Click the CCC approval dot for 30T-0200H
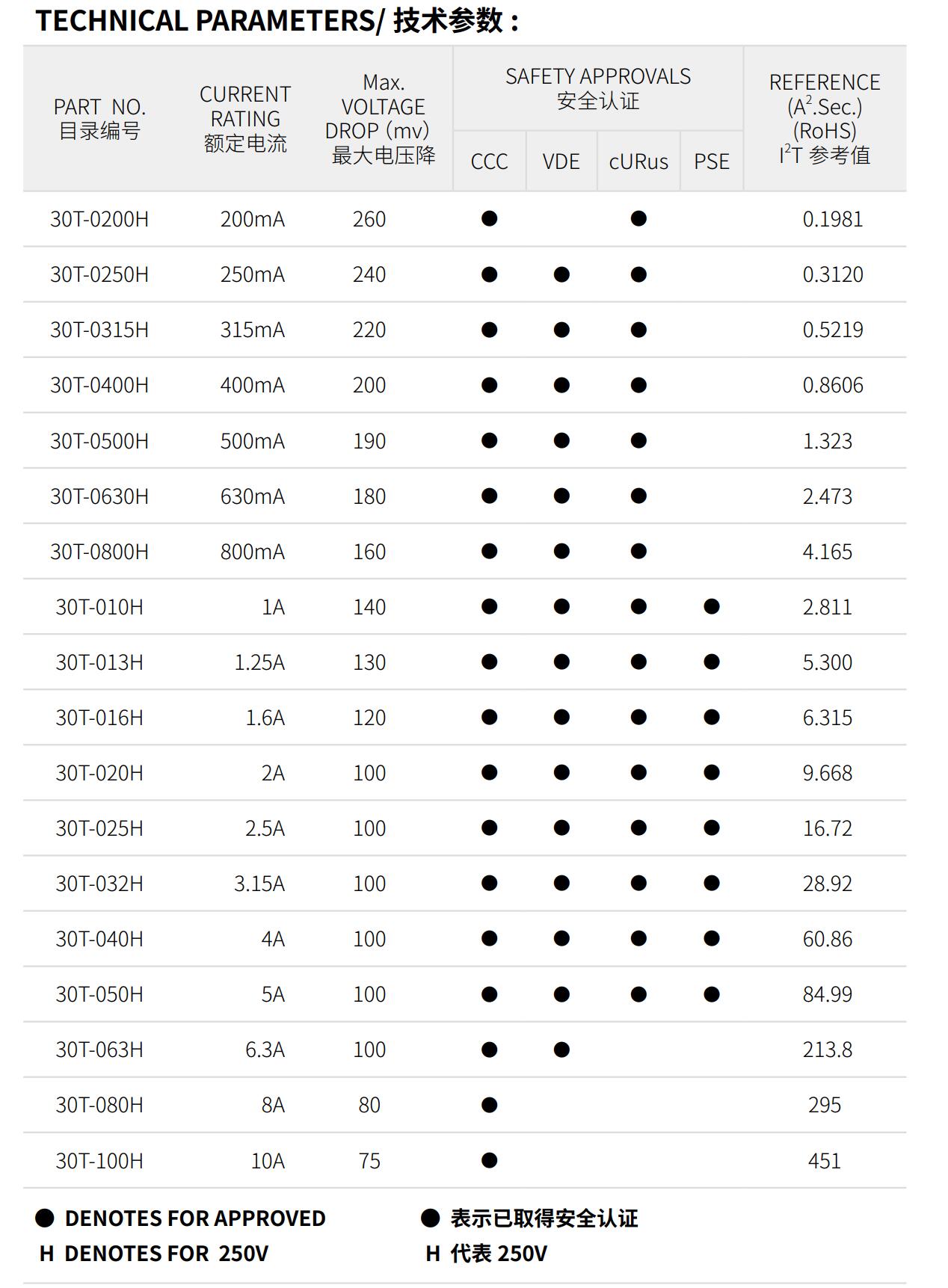 click(x=489, y=219)
